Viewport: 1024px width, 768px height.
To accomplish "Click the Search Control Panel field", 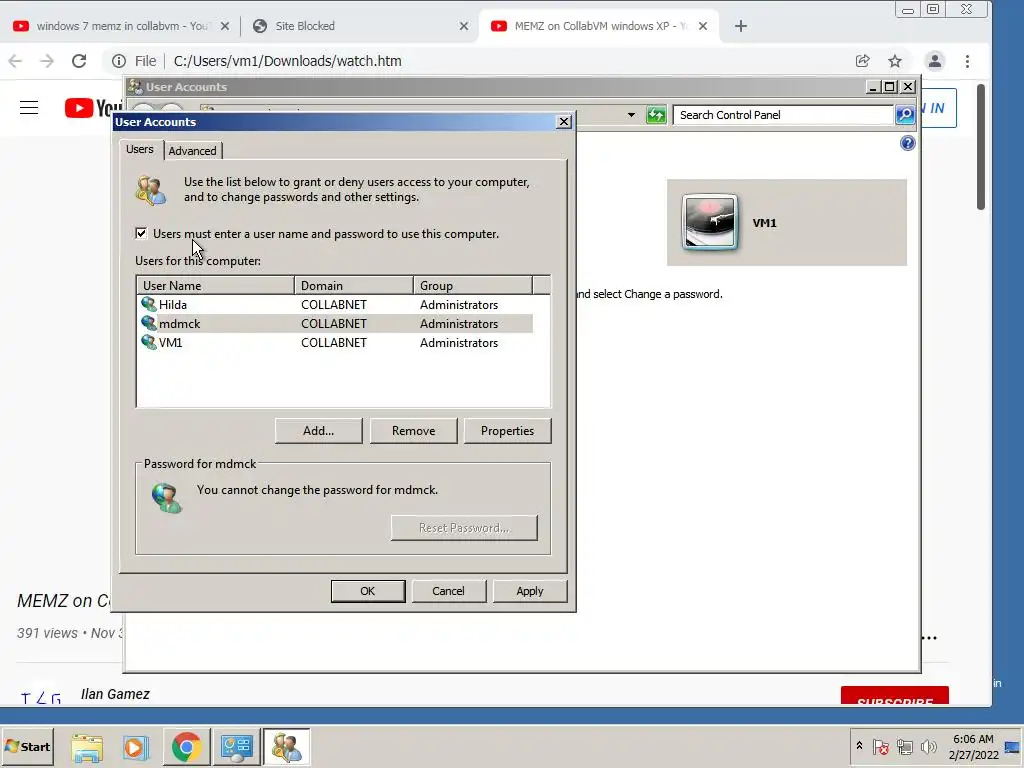I will coord(783,115).
